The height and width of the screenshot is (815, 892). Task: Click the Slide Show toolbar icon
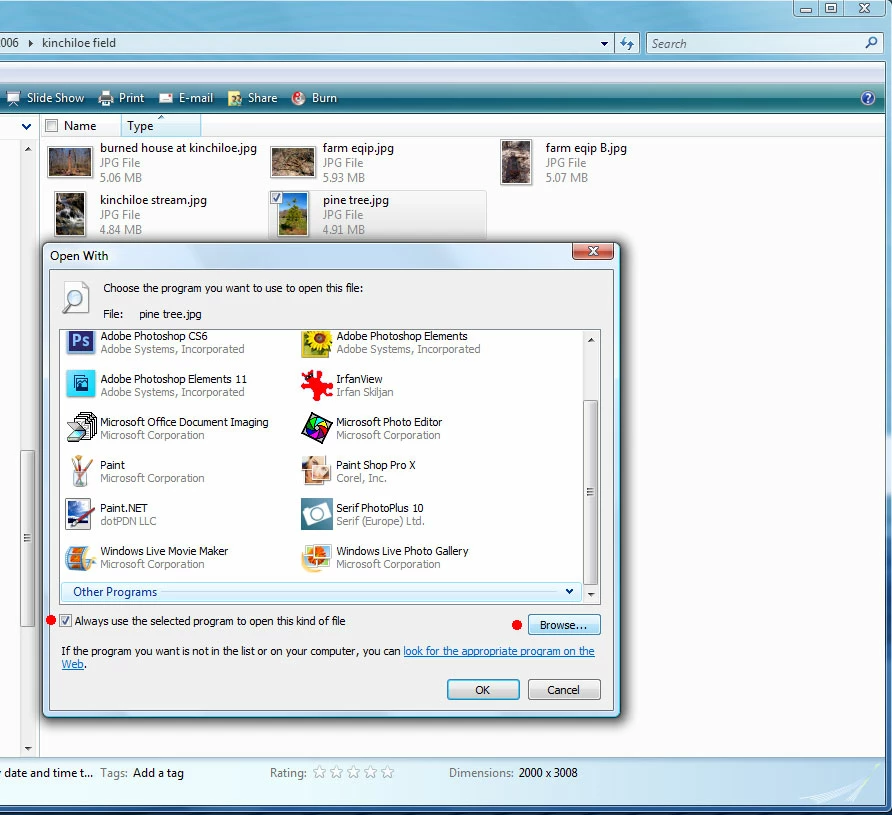click(13, 98)
